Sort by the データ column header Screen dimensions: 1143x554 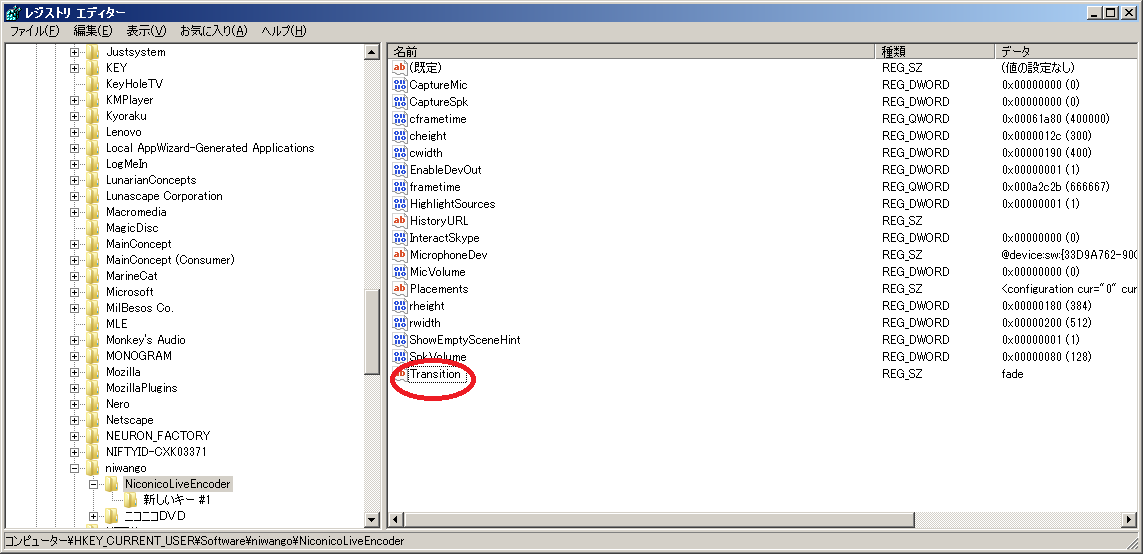click(x=1067, y=52)
